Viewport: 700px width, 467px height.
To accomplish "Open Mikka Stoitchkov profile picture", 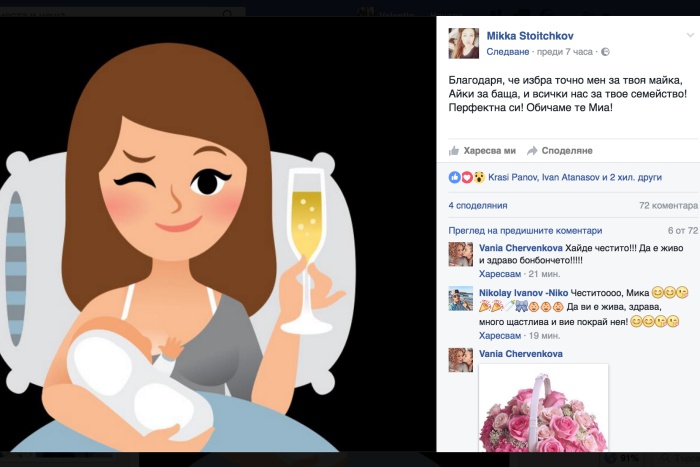I will point(463,43).
